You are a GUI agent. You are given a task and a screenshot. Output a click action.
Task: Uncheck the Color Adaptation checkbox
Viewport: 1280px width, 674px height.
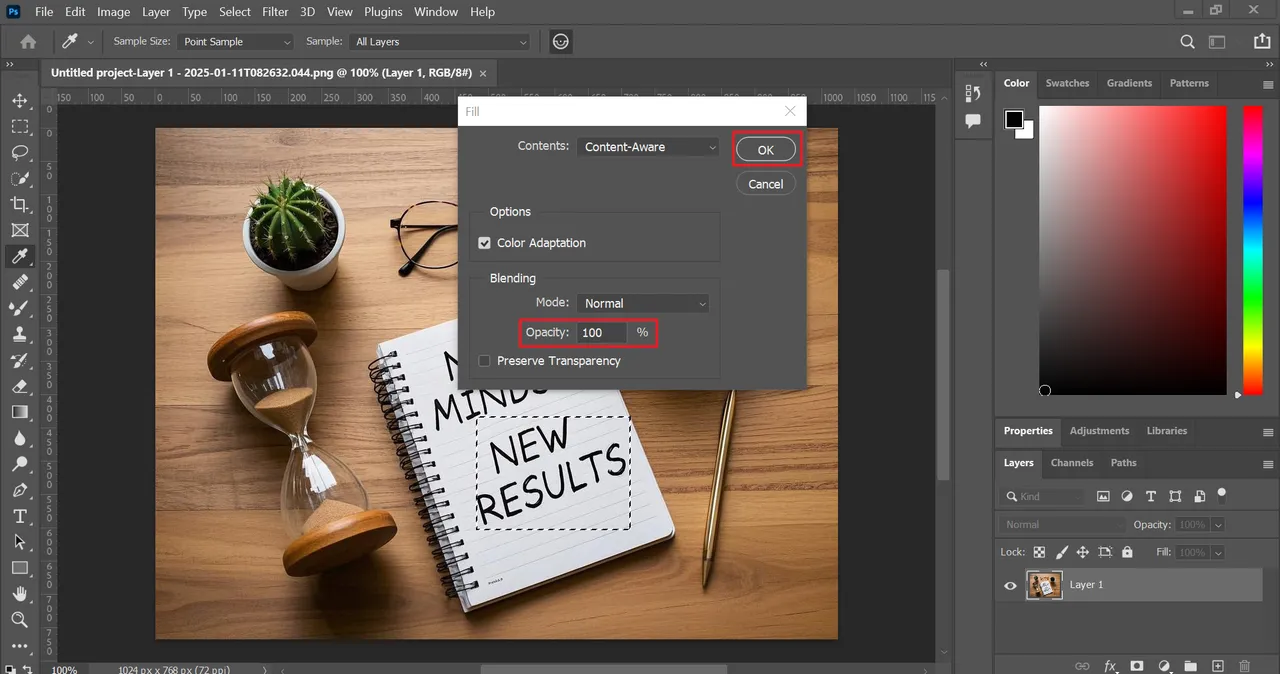[x=485, y=243]
